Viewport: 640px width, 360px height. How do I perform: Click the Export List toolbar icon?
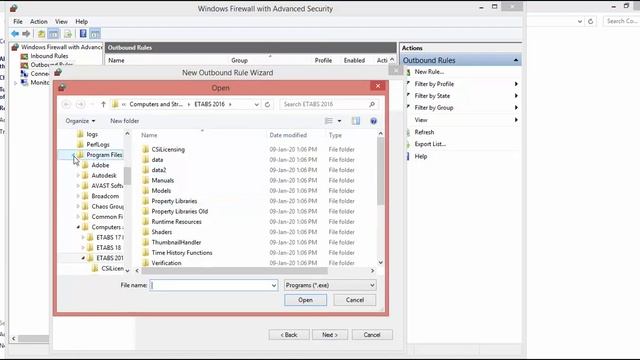[x=68, y=33]
